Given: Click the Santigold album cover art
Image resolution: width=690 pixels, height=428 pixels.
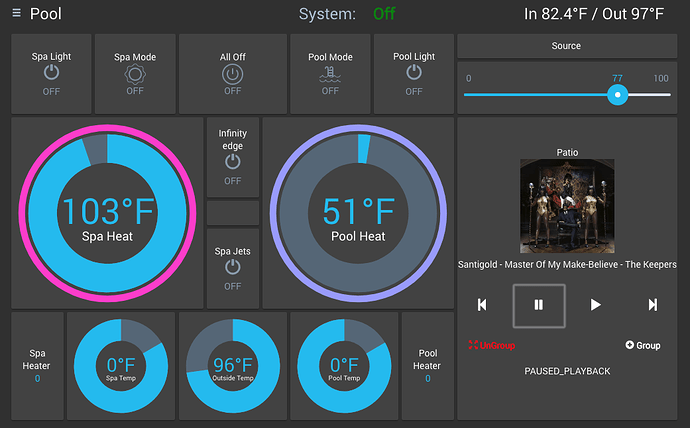Looking at the screenshot, I should [567, 206].
